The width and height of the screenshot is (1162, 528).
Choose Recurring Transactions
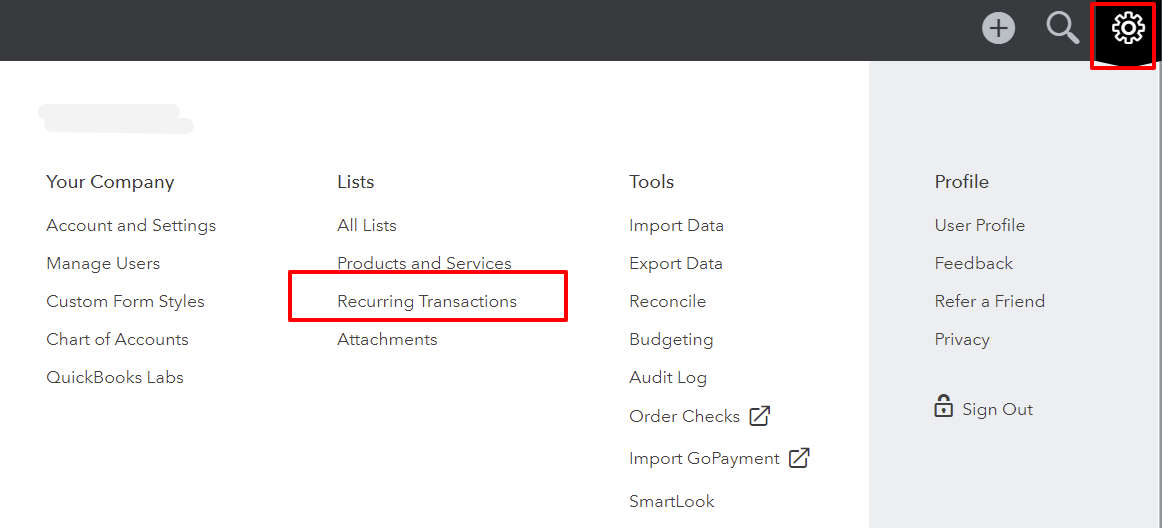click(x=427, y=301)
